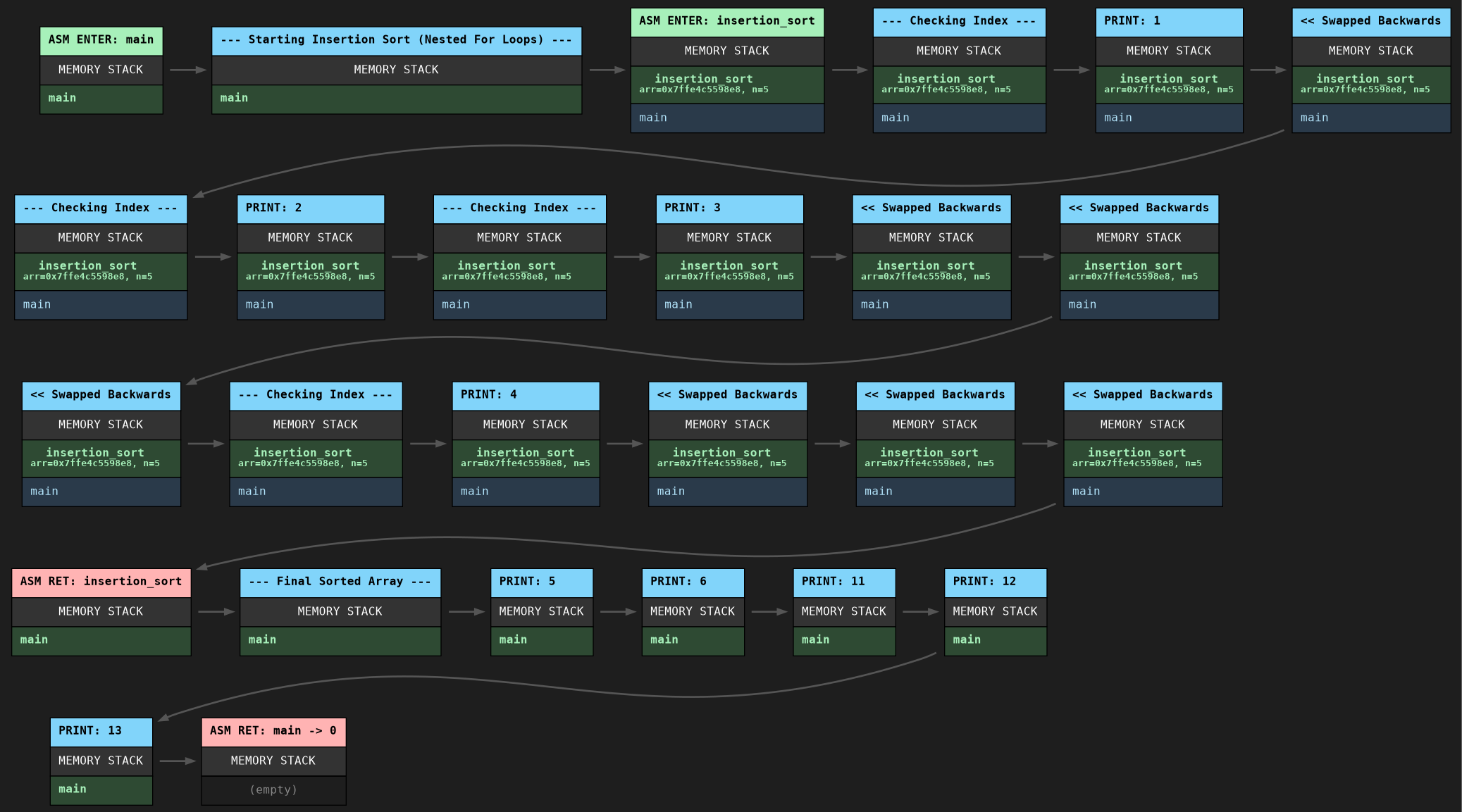
Task: Click insertion_sort frame under 'PRINT: 1'
Action: (x=1168, y=84)
